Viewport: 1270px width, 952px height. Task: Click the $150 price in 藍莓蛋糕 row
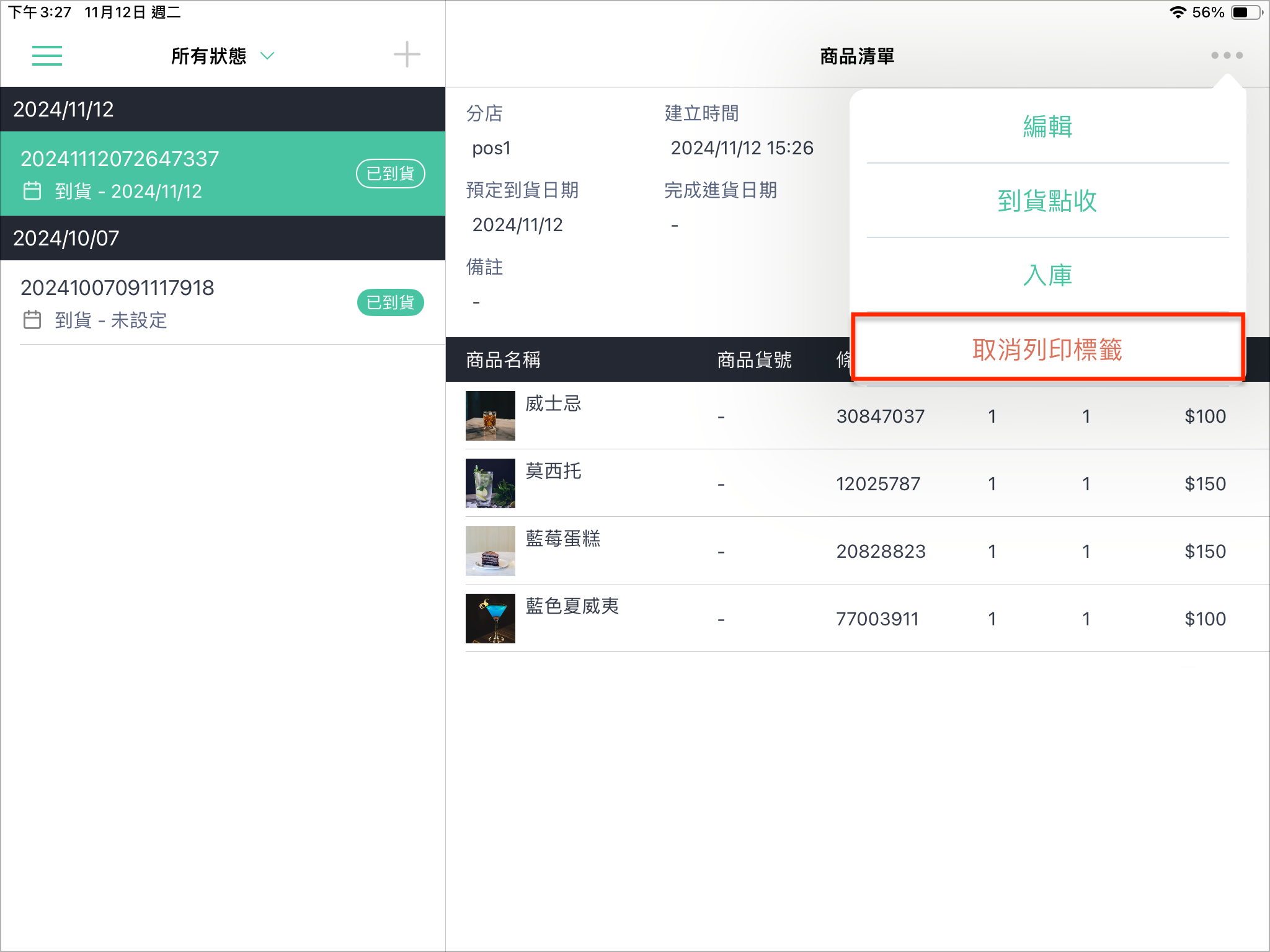(1205, 552)
